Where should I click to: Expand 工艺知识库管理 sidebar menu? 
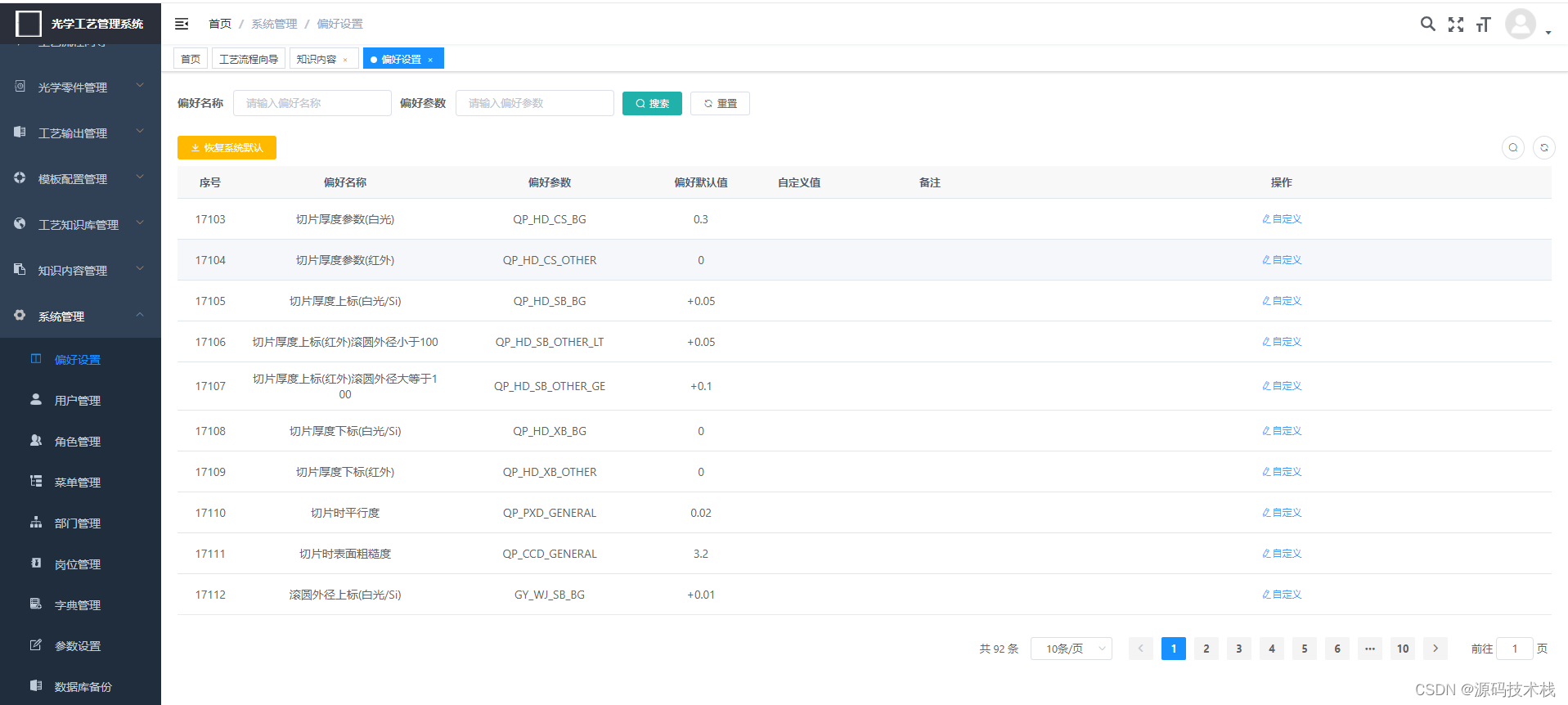[80, 224]
